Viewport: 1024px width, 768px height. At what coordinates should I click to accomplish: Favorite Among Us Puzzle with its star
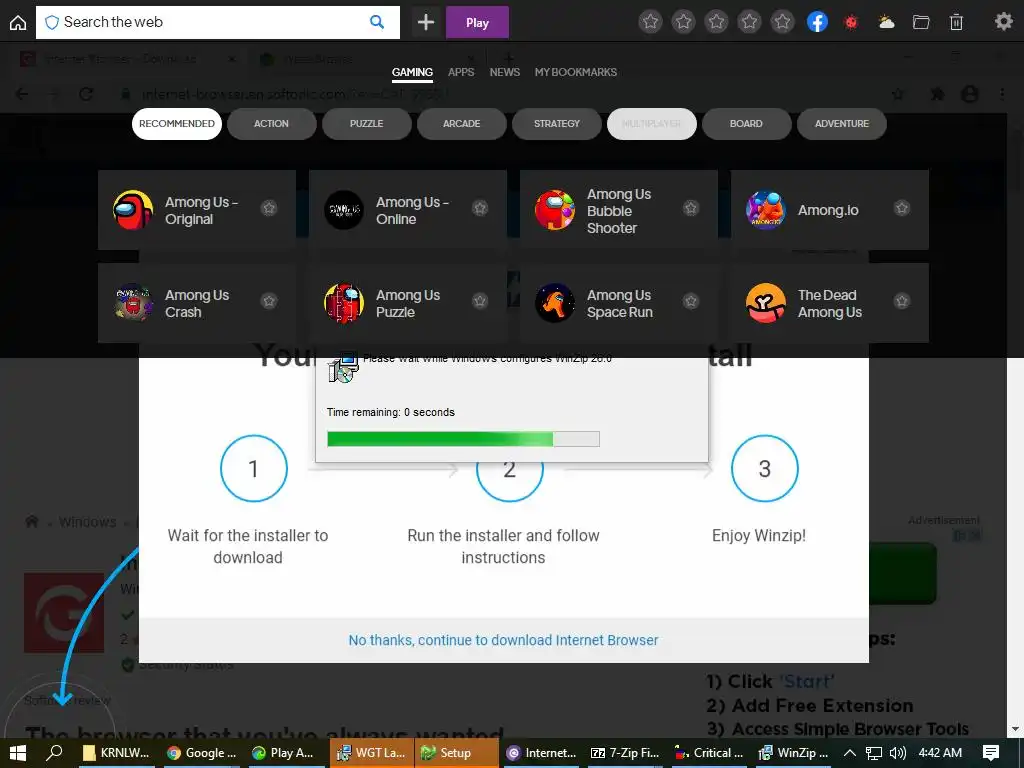pos(480,301)
